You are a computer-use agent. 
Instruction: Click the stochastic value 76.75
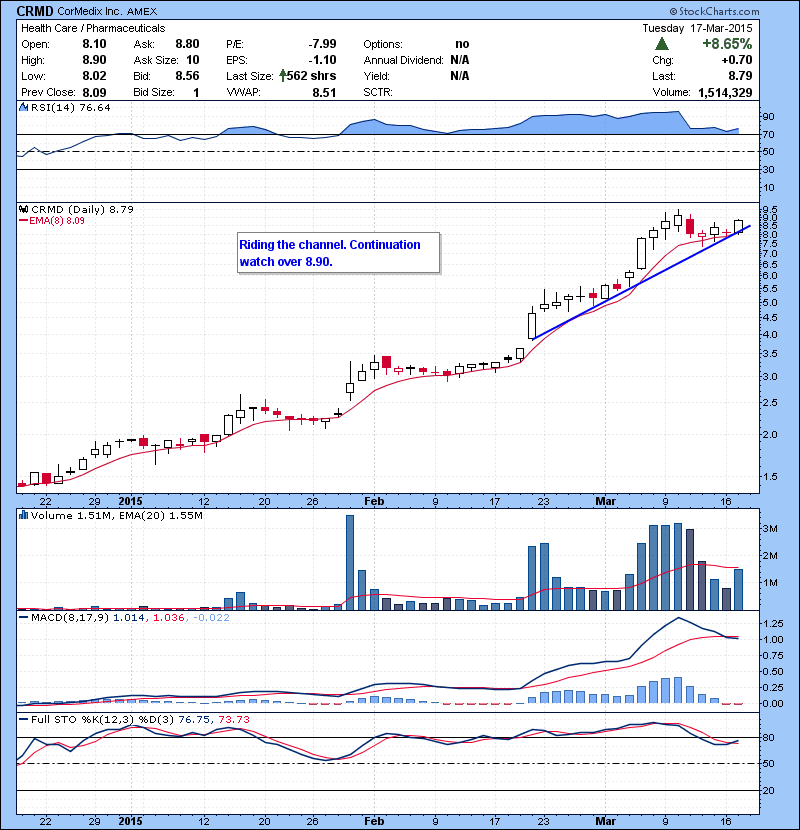coord(193,719)
